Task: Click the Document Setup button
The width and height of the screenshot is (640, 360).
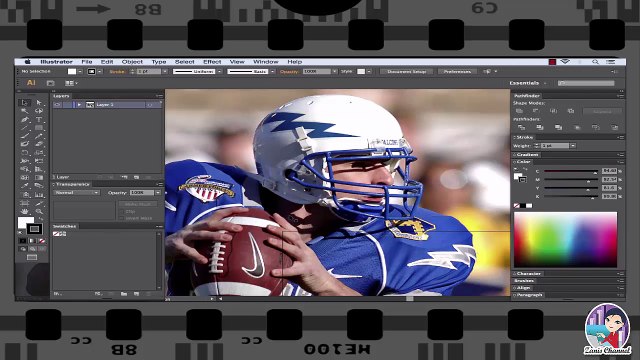Action: tap(407, 71)
